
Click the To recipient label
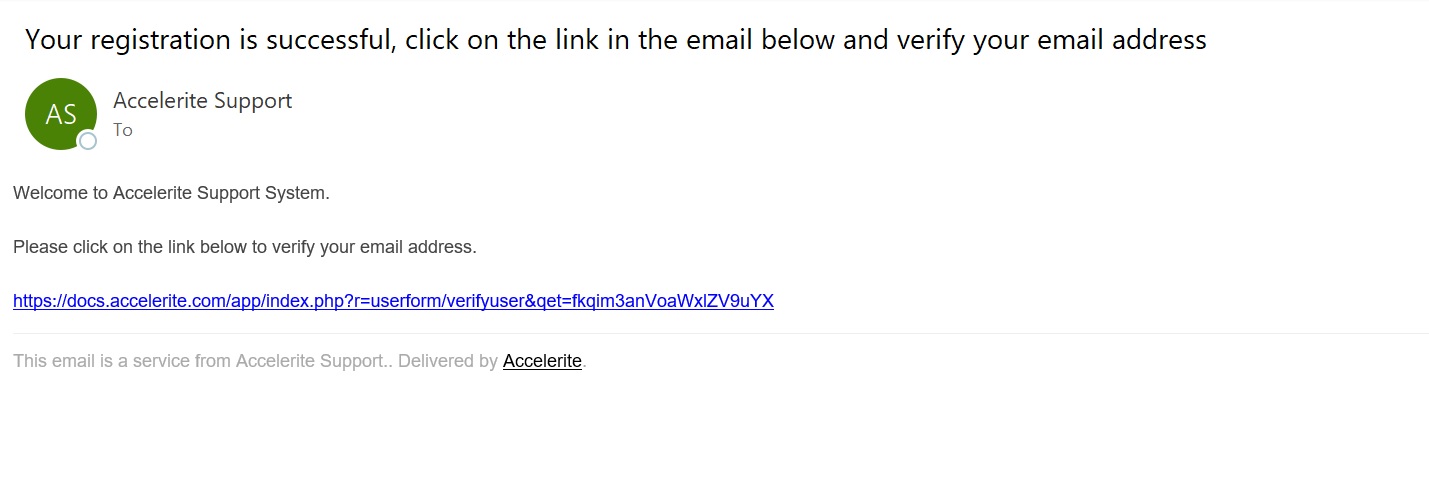(x=123, y=130)
